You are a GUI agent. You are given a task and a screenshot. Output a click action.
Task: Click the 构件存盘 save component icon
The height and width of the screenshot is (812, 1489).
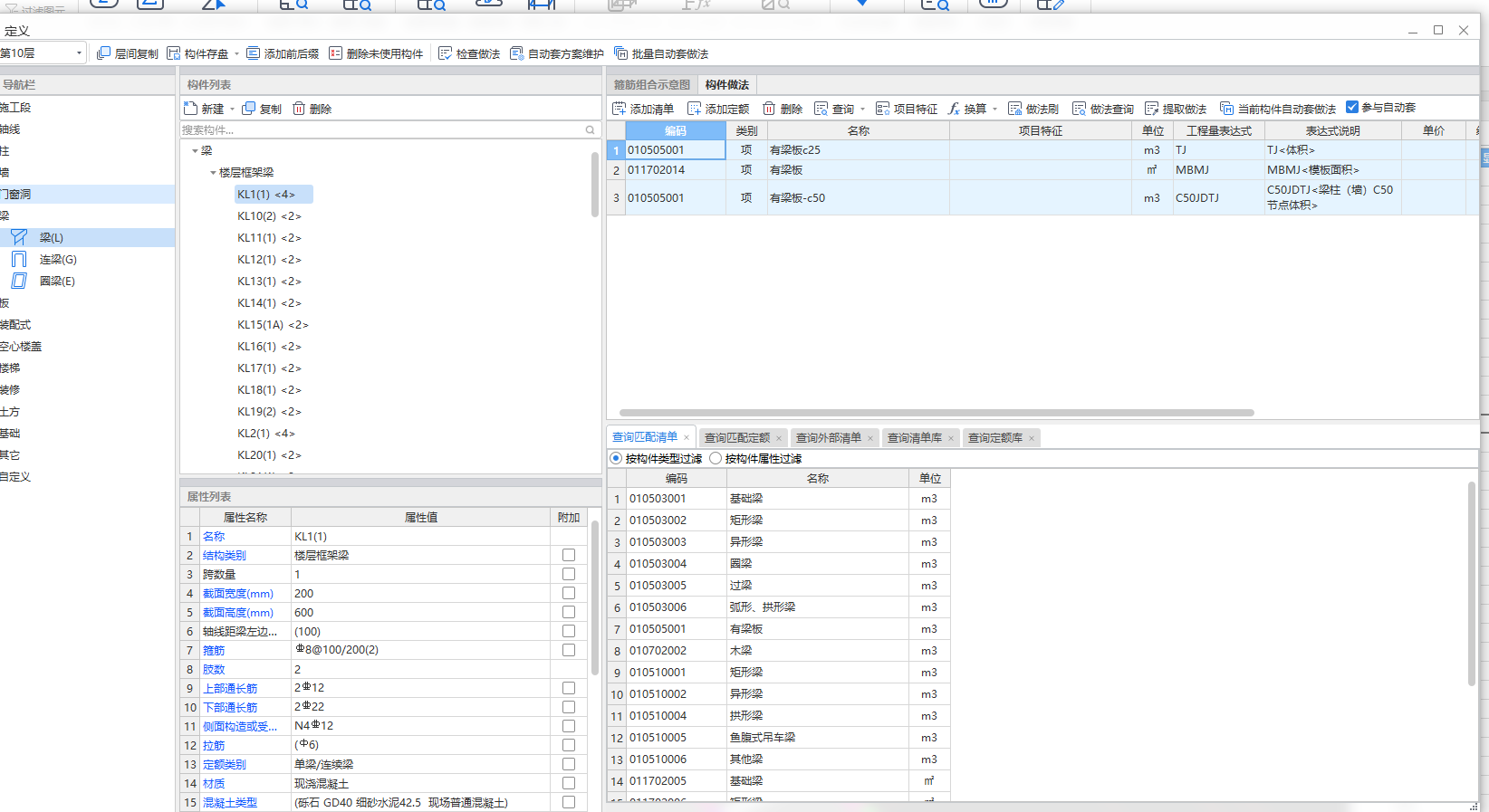pyautogui.click(x=174, y=53)
